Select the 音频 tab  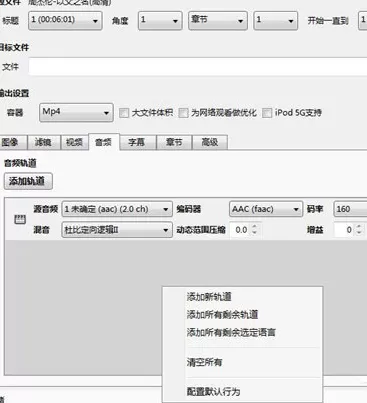point(104,142)
